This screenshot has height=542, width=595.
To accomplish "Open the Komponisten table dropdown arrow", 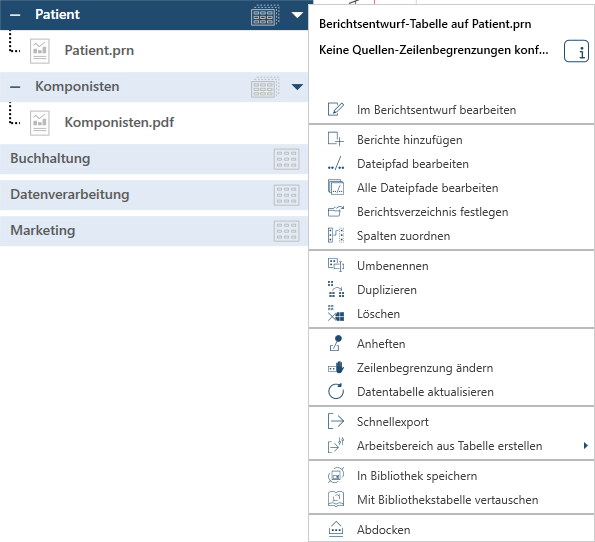I will click(x=297, y=87).
